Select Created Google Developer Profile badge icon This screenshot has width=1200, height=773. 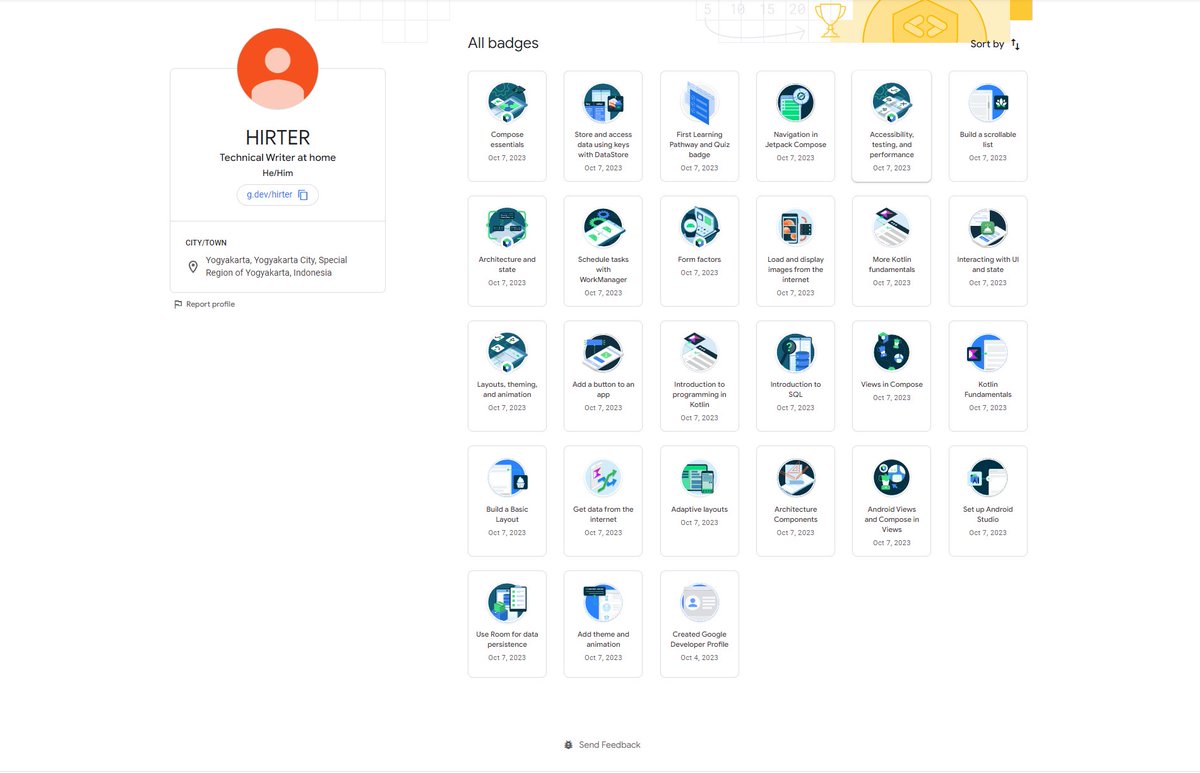699,603
